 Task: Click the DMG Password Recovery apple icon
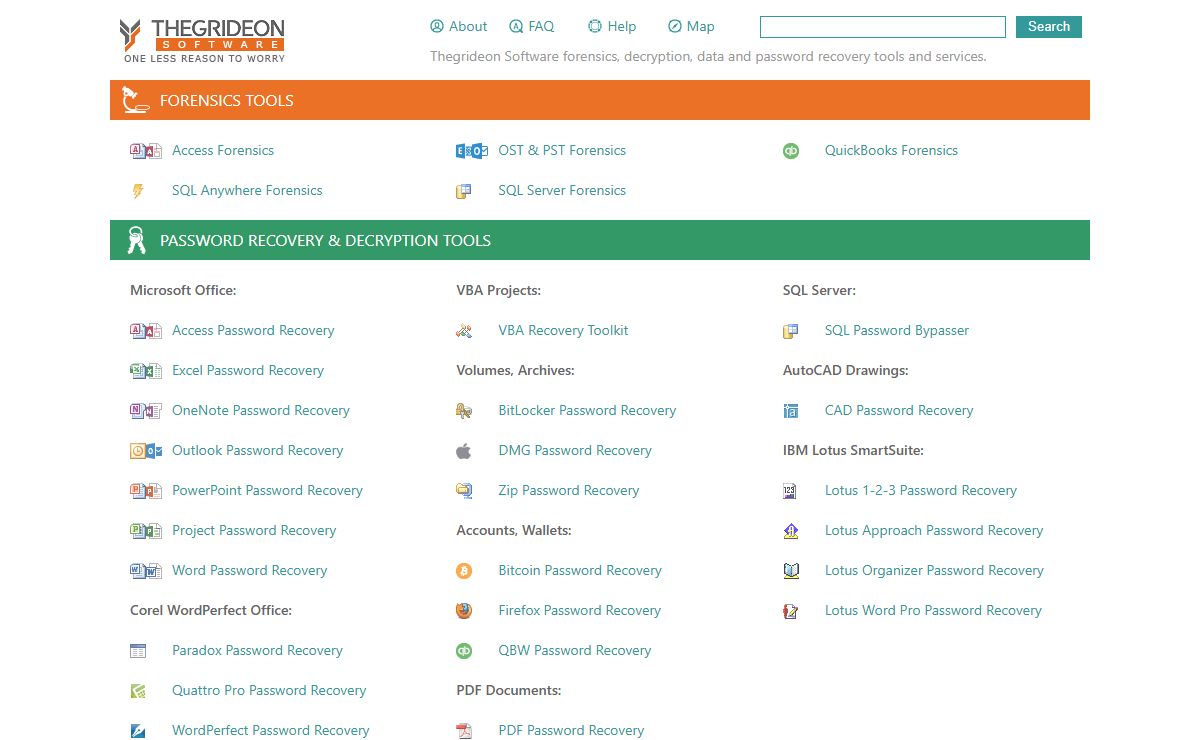[x=464, y=451]
